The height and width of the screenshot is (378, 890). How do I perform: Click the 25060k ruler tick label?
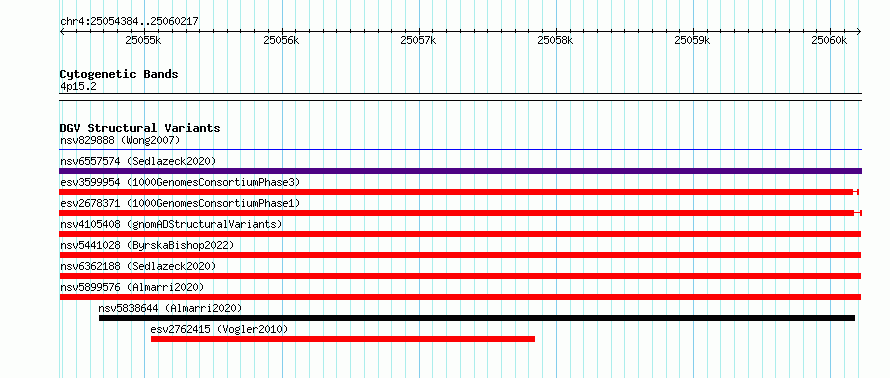(830, 40)
